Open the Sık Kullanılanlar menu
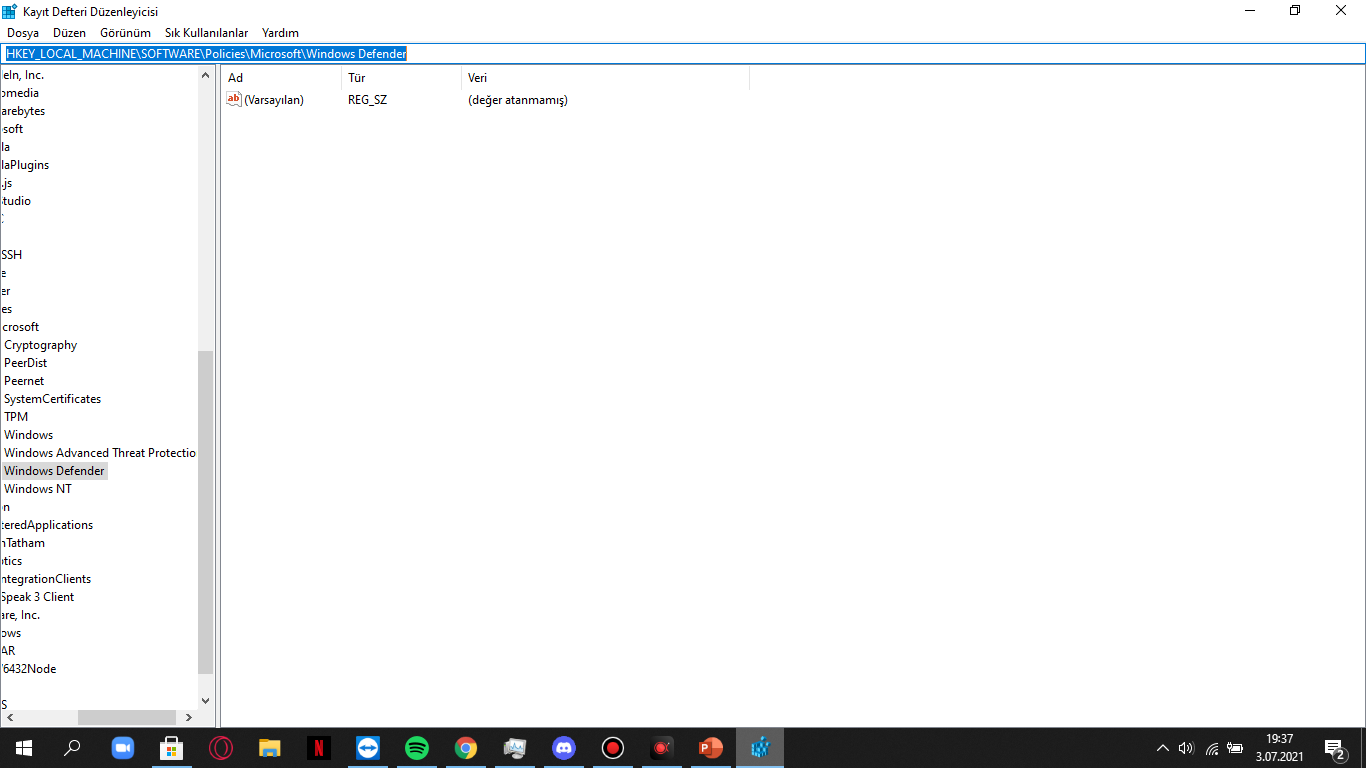 [x=207, y=33]
